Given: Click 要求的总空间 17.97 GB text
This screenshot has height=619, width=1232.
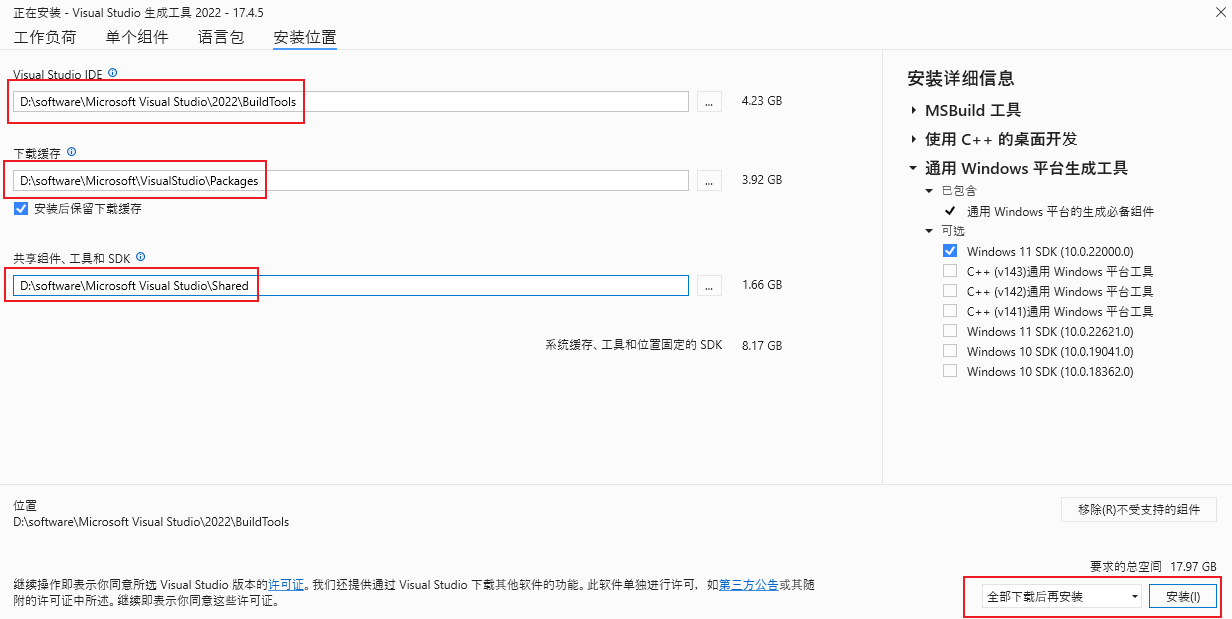Looking at the screenshot, I should [1153, 565].
